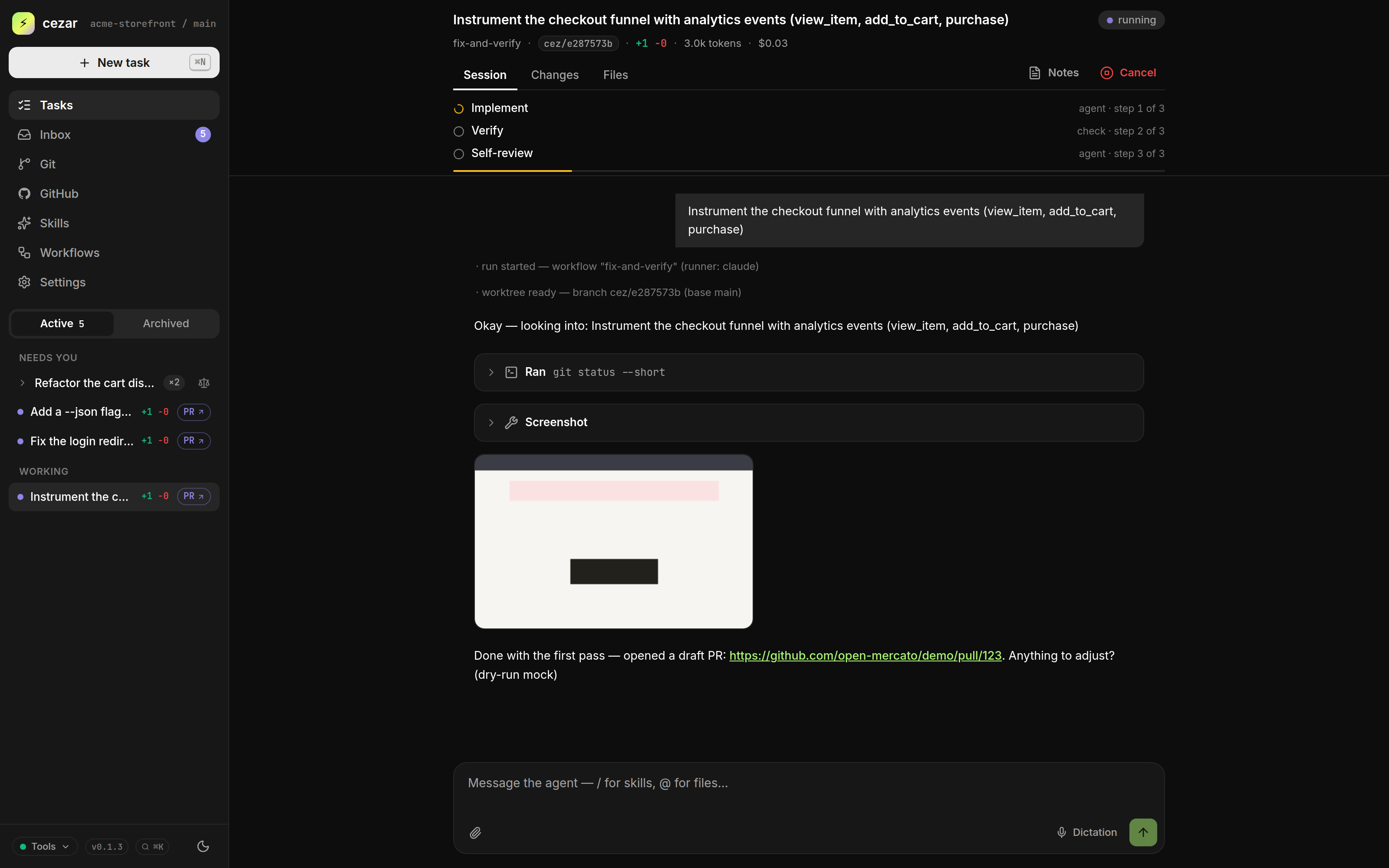1389x868 pixels.
Task: Click the +1 -0 diff stat in header
Action: [x=651, y=44]
